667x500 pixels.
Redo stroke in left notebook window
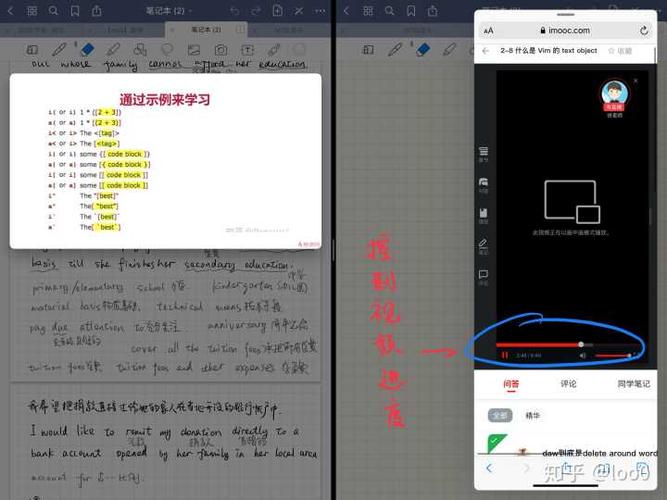(255, 11)
